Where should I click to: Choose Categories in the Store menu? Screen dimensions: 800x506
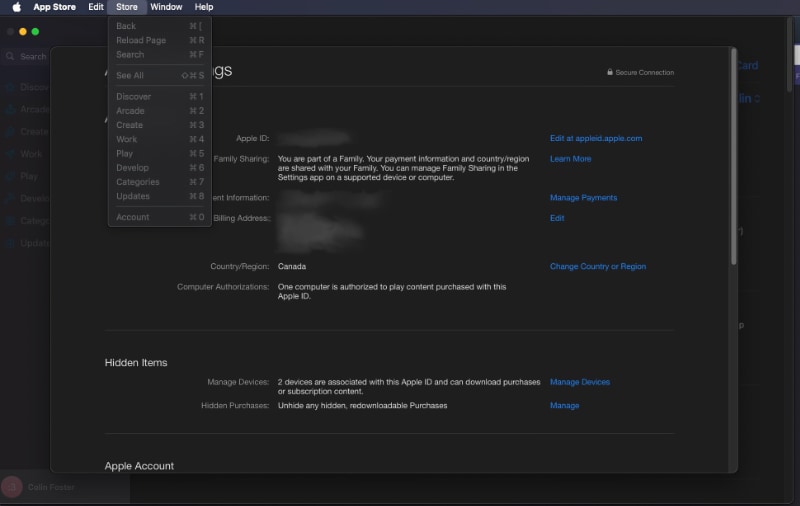160,182
